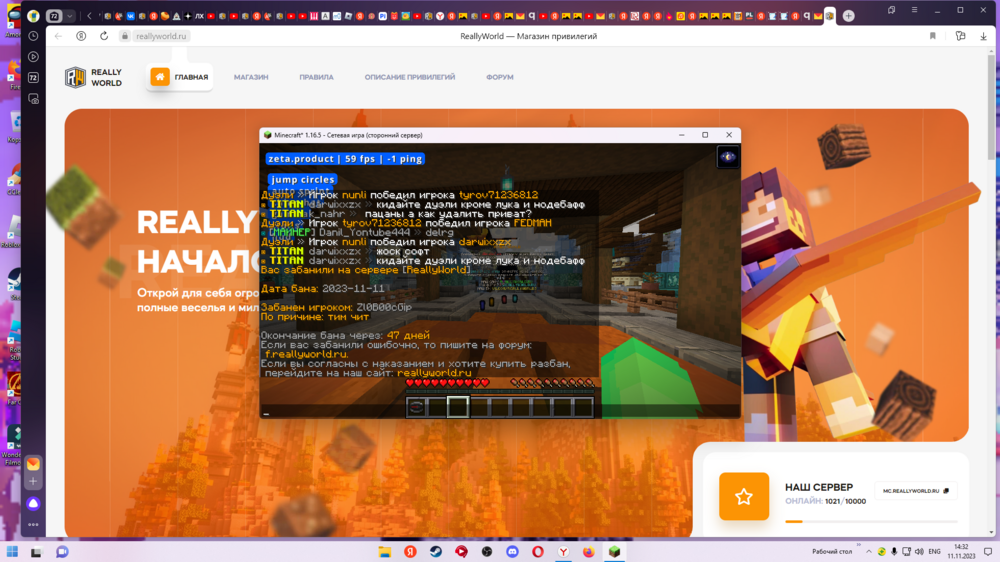The image size is (1000, 562).
Task: Add a sidebar app with plus icon
Action: [33, 482]
